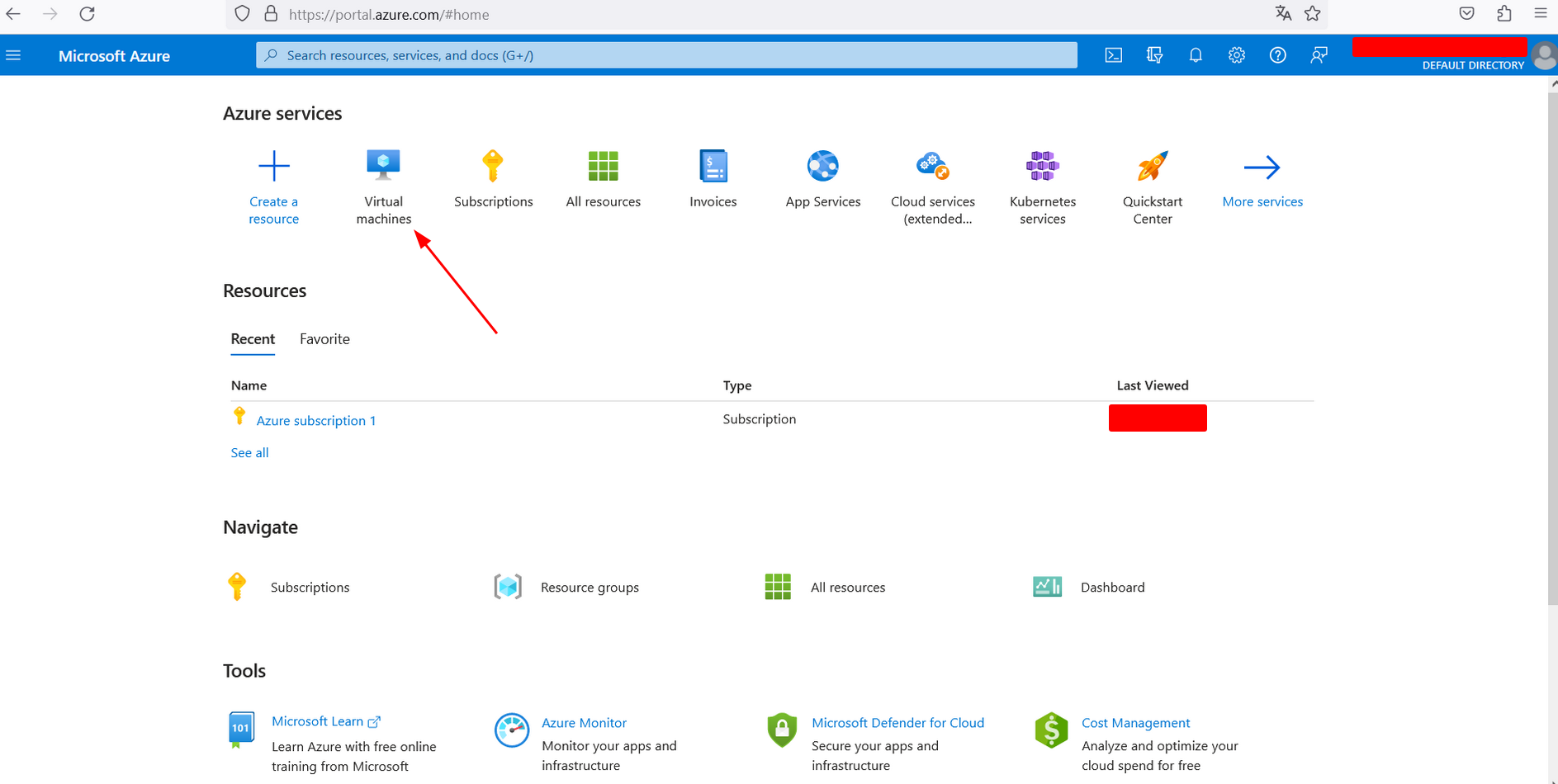1558x784 pixels.
Task: Click the browser translate page icon
Action: [1282, 13]
